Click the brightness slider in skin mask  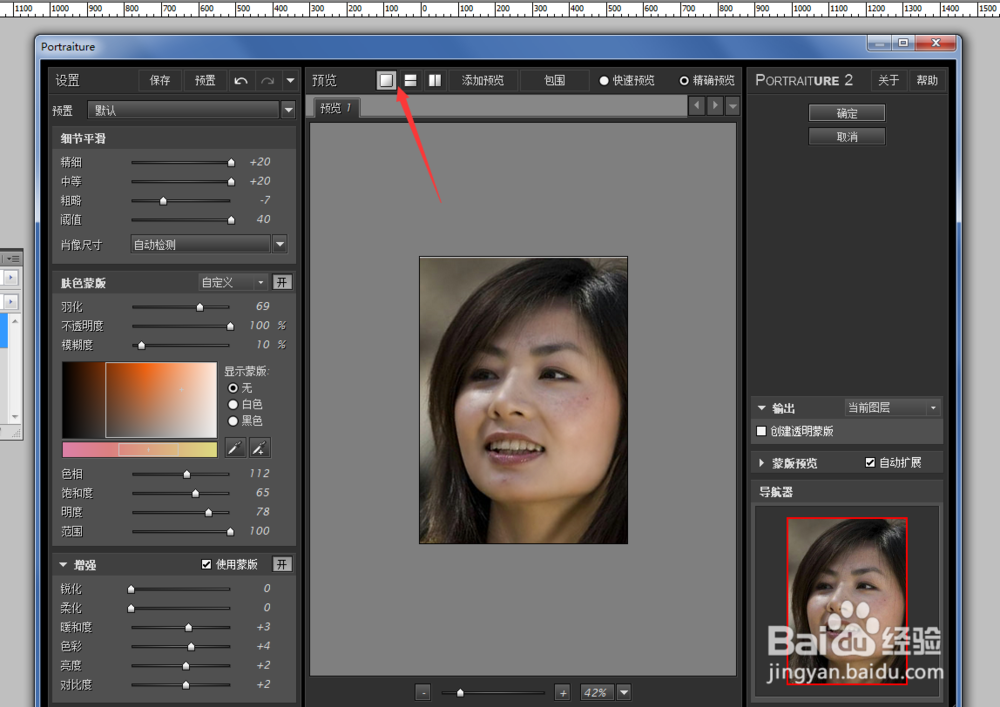coord(181,512)
